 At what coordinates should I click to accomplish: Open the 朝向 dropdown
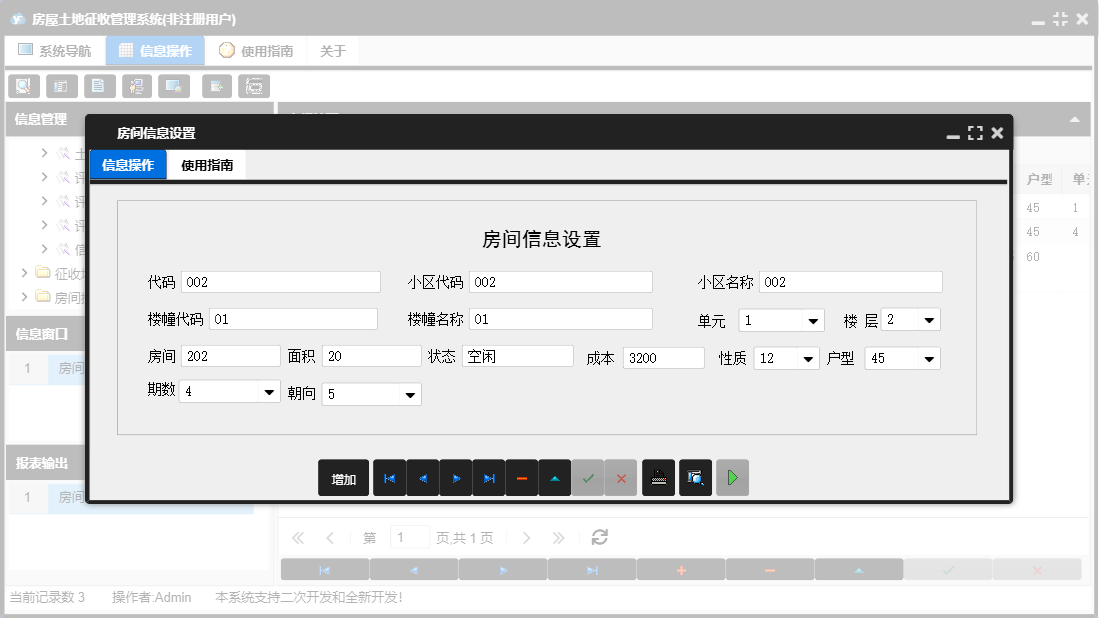409,393
